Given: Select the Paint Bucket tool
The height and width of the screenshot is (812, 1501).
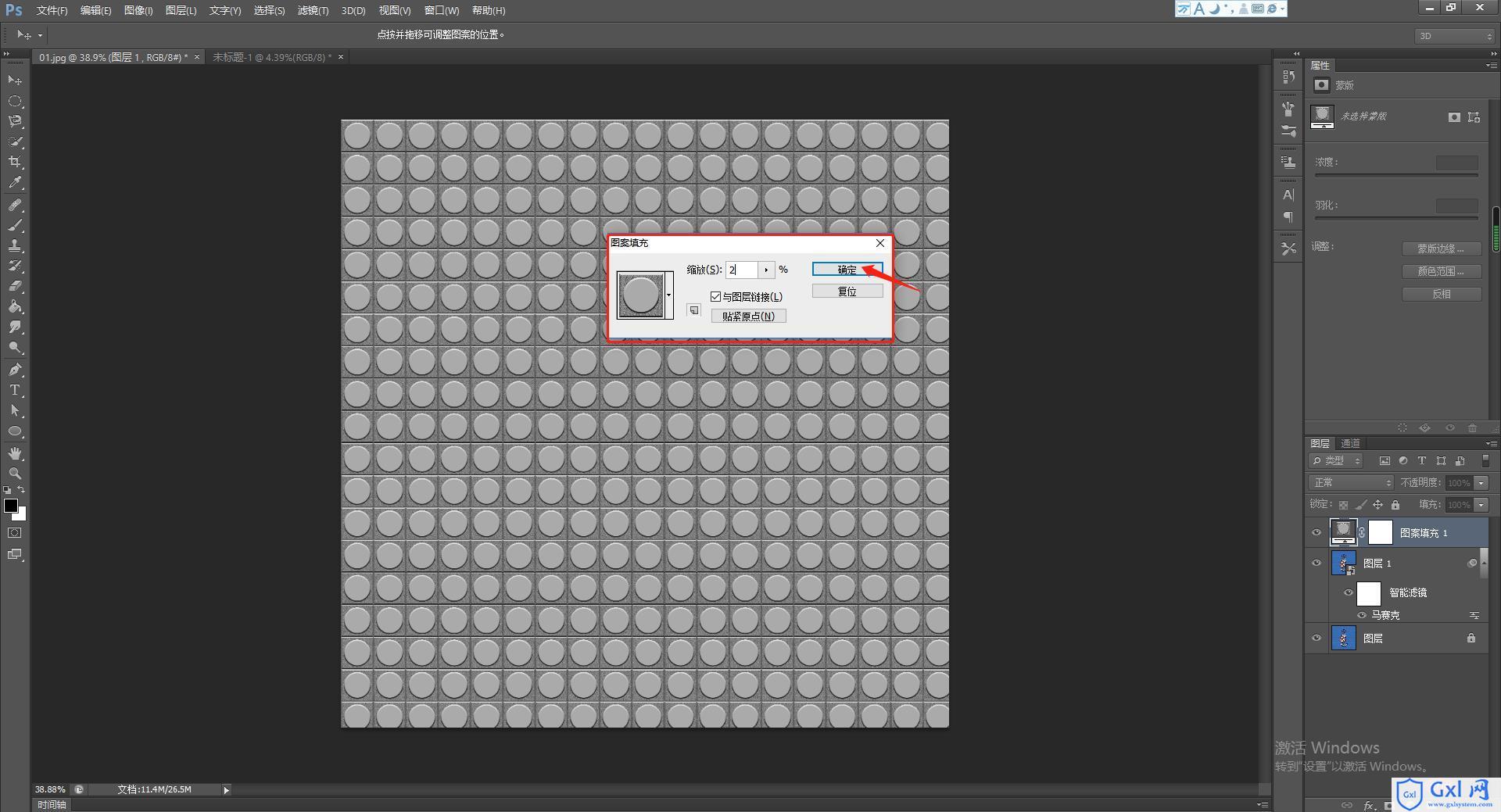Looking at the screenshot, I should [x=15, y=306].
